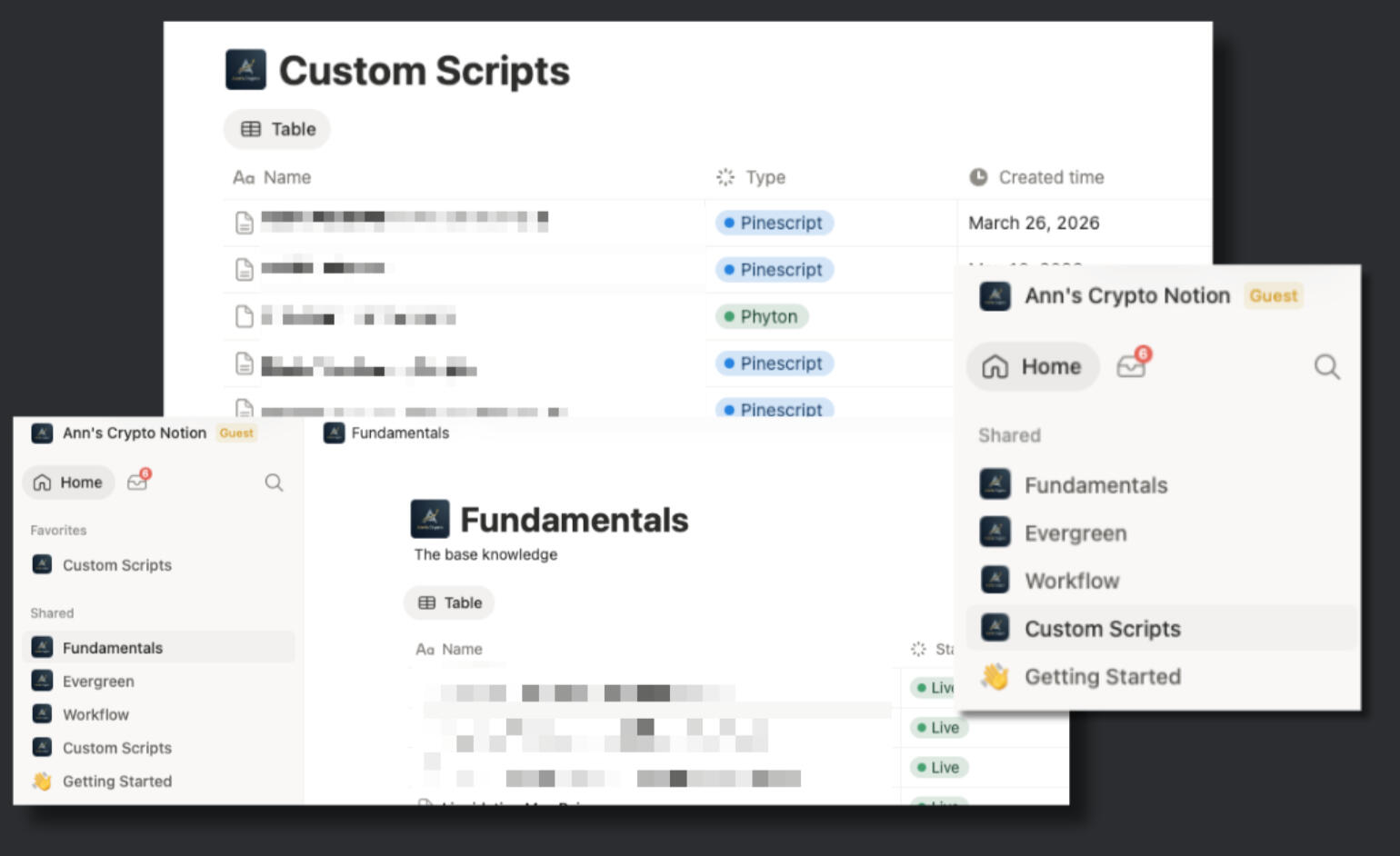Click the Pinescript tag in the March 26, 2026 row
Viewport: 1400px width, 856px height.
click(x=775, y=223)
